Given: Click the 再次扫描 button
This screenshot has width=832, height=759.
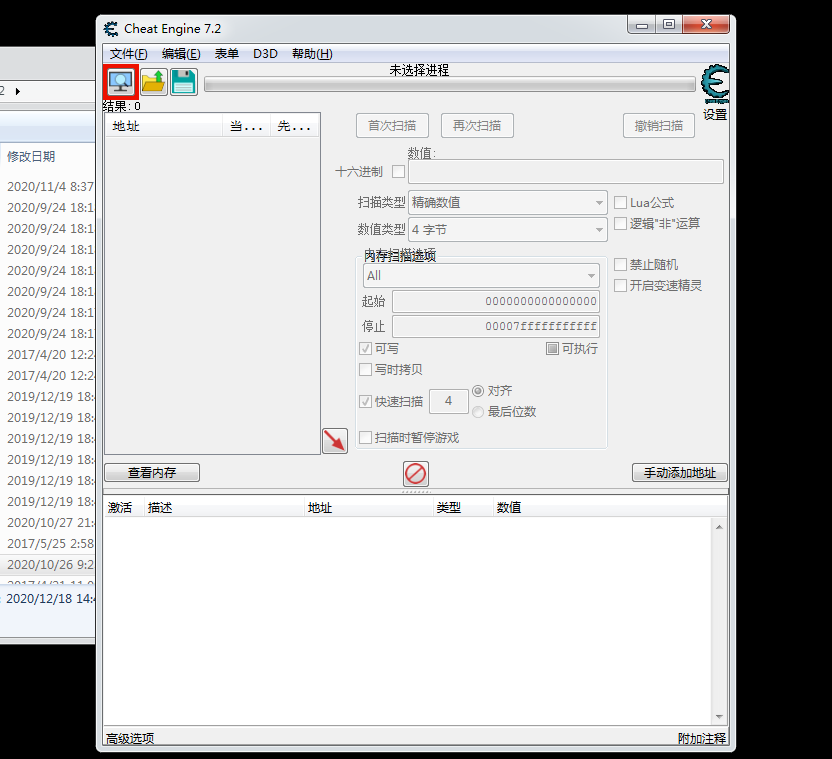Looking at the screenshot, I should point(477,126).
